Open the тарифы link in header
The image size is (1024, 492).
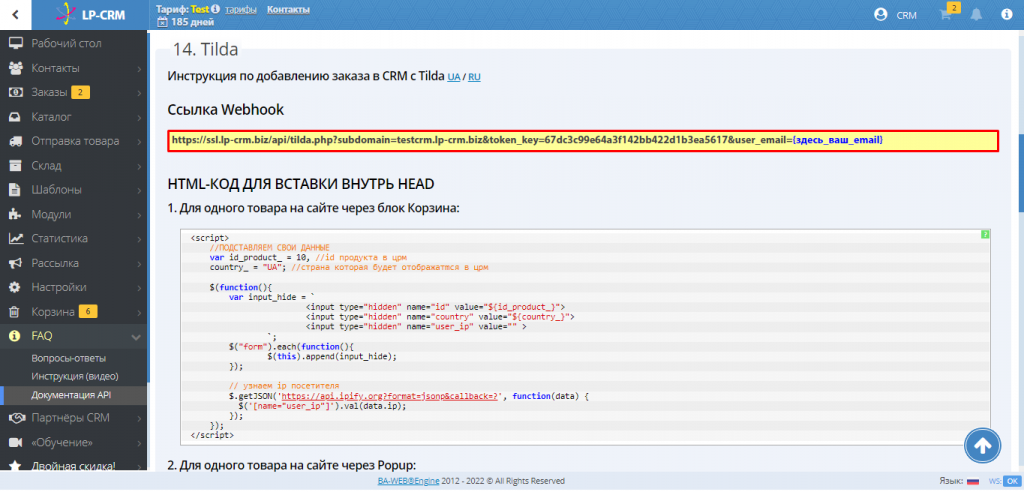pos(241,9)
